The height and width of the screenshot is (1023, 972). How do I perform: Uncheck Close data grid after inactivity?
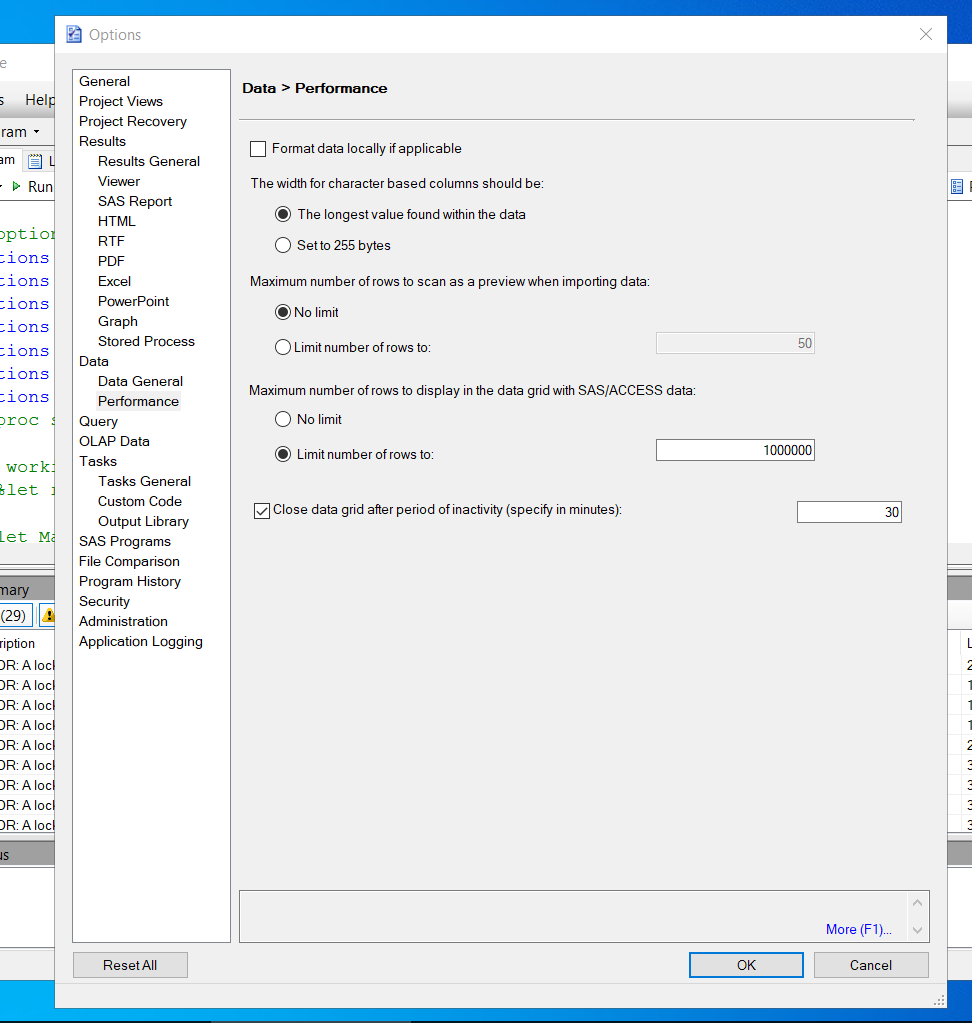pyautogui.click(x=262, y=510)
